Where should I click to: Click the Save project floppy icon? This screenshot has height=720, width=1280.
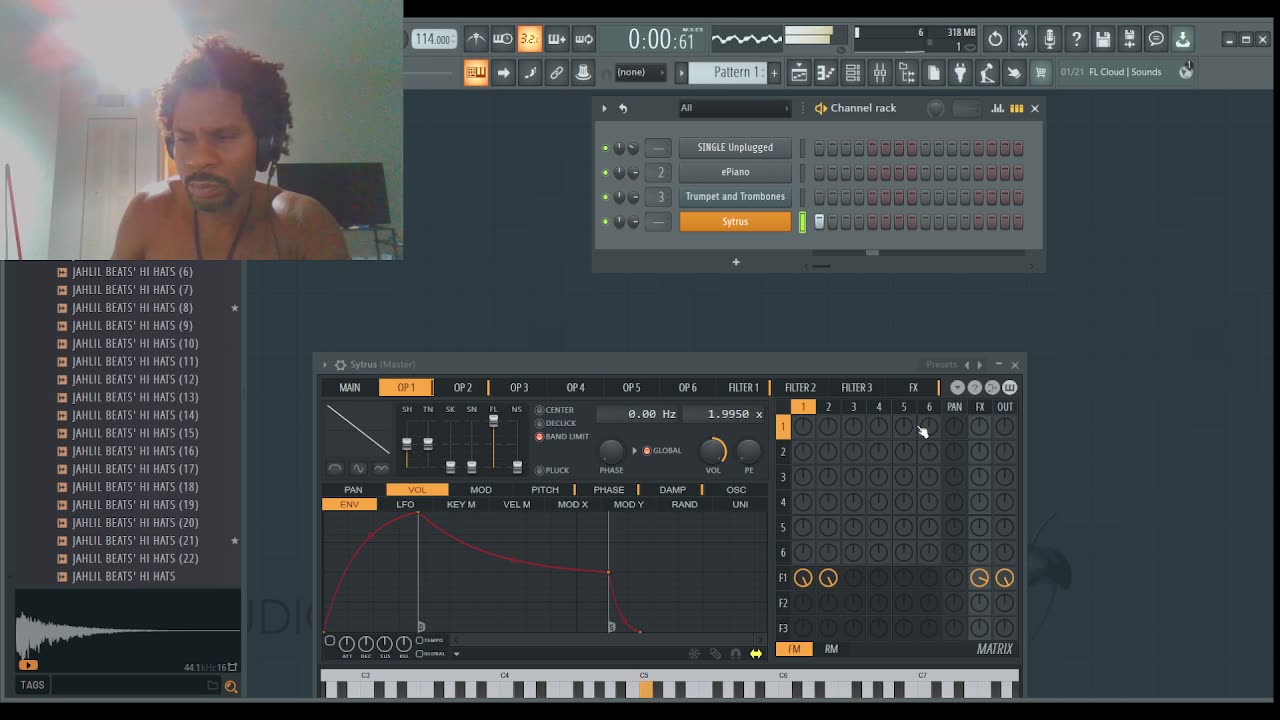coord(1103,39)
